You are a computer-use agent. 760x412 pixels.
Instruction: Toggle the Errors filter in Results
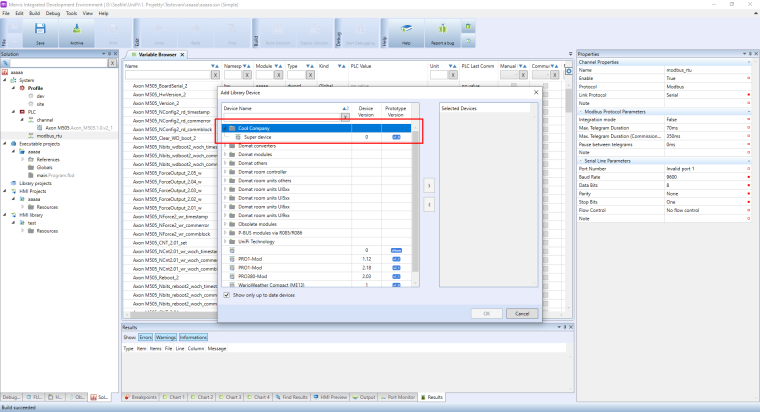[x=146, y=338]
